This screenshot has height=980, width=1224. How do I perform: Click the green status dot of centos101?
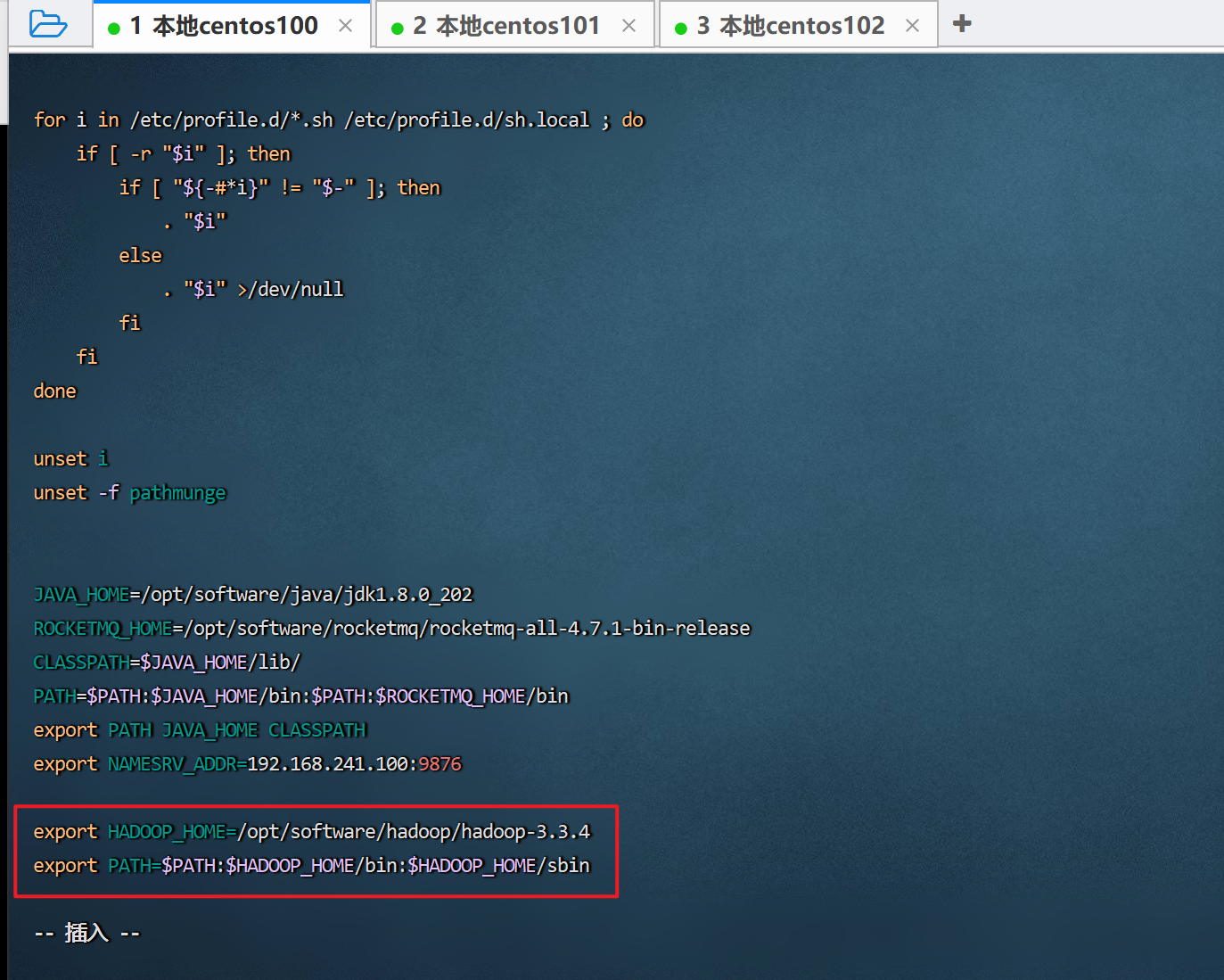pyautogui.click(x=398, y=29)
